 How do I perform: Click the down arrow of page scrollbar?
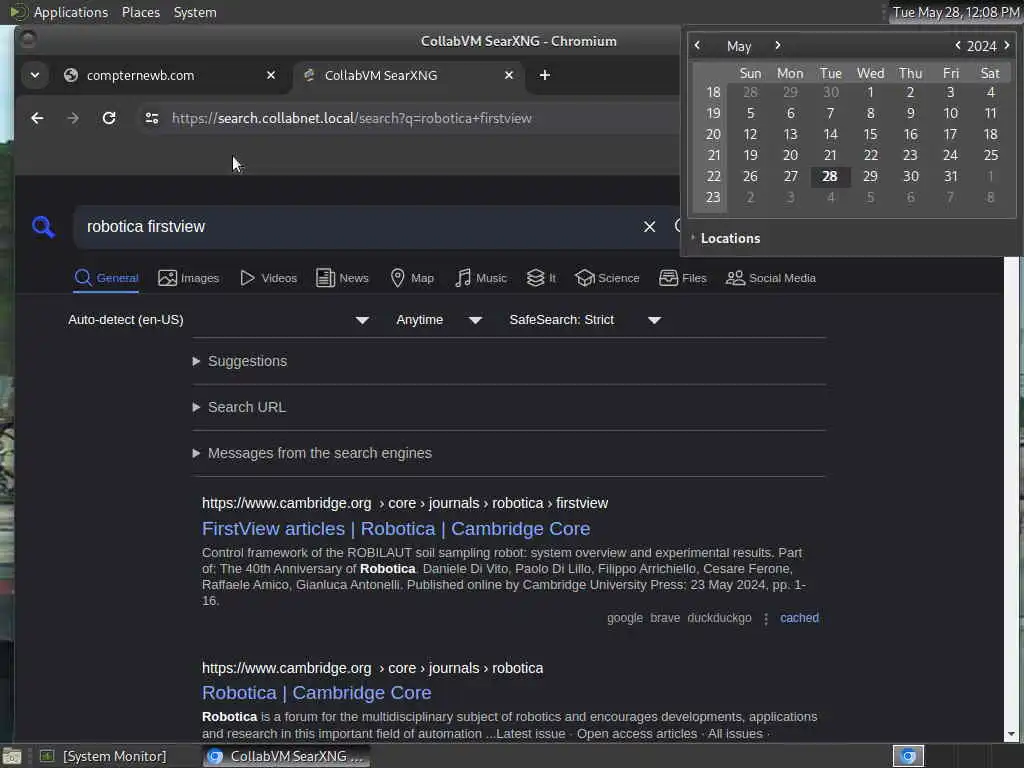click(x=1012, y=735)
